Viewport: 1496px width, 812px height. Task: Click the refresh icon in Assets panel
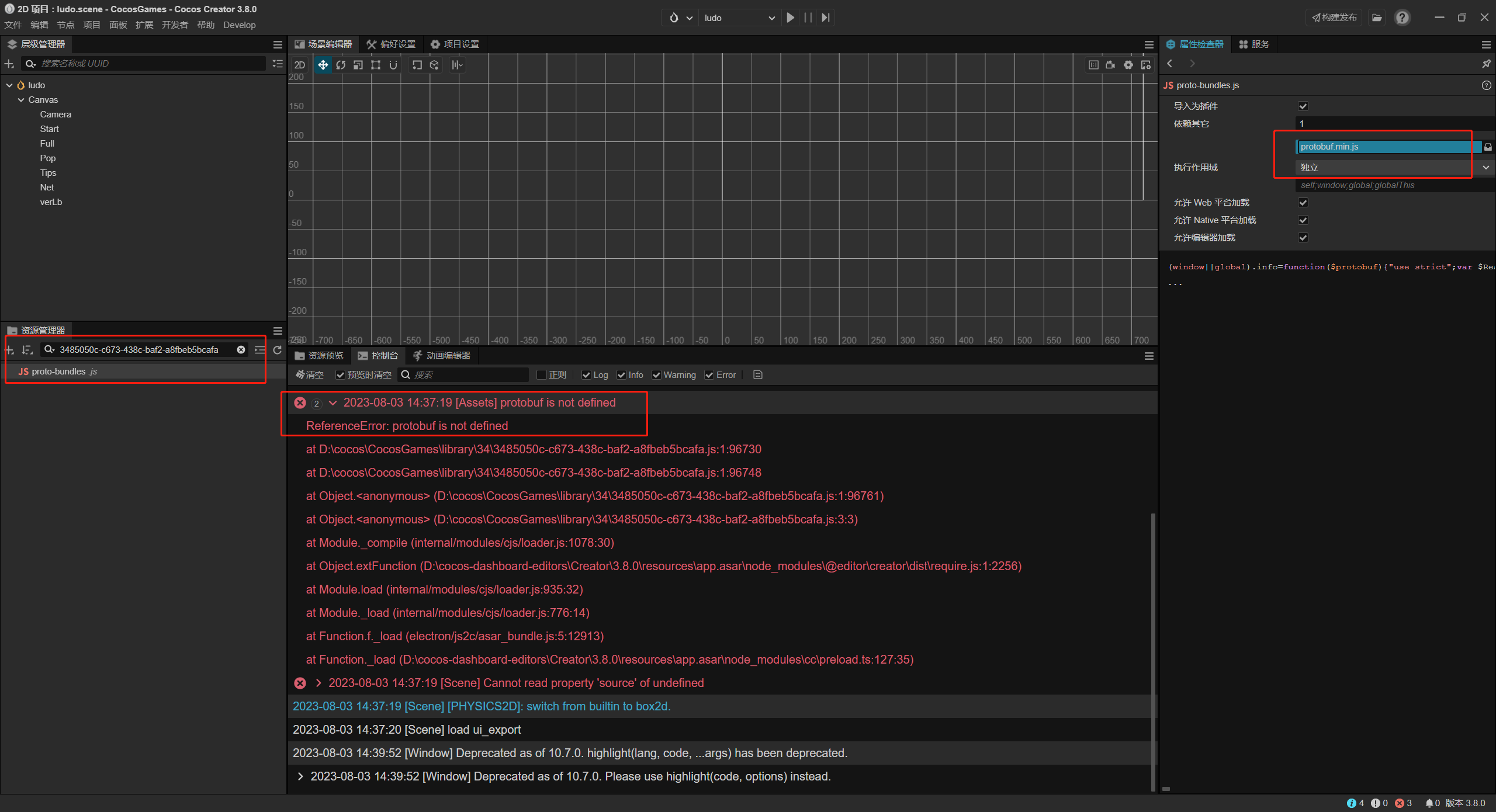(x=278, y=350)
